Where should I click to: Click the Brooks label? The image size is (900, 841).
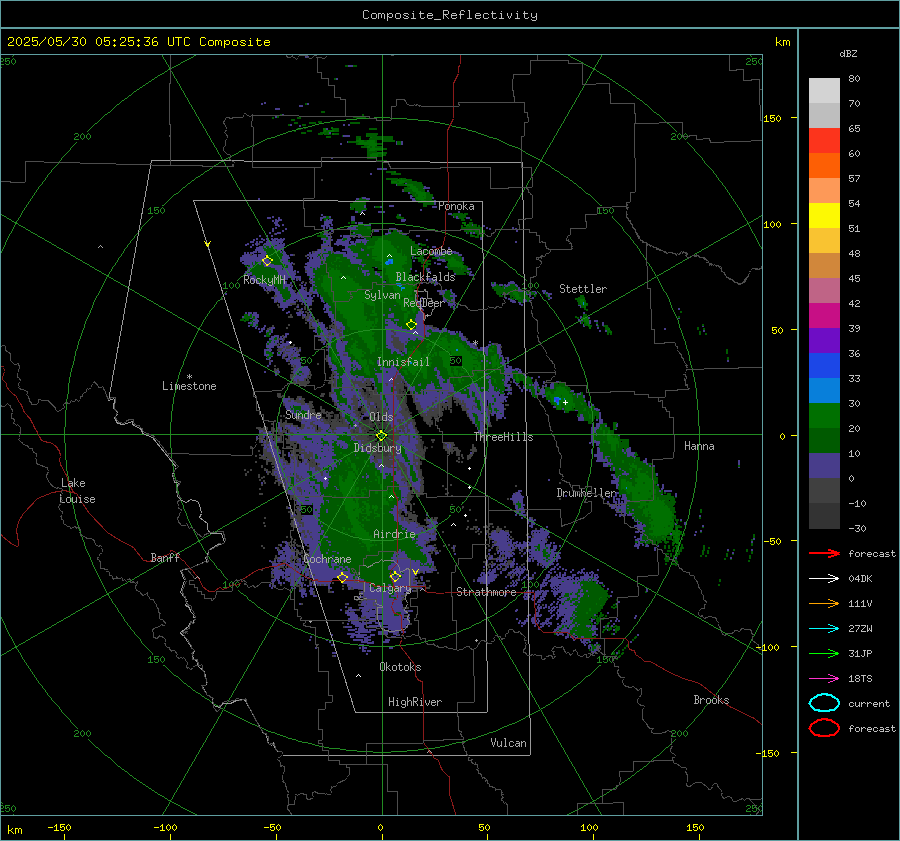tap(711, 700)
